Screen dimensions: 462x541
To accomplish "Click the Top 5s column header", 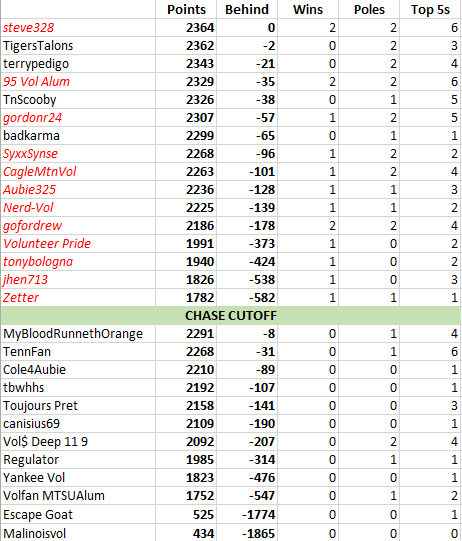I will click(x=430, y=9).
